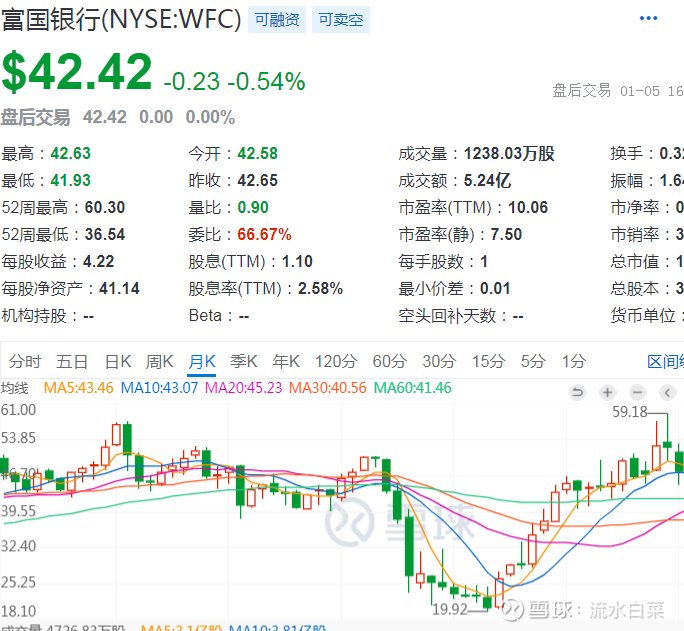Click the 每股净资产 value 41.14
Image resolution: width=684 pixels, height=631 pixels.
tap(119, 289)
